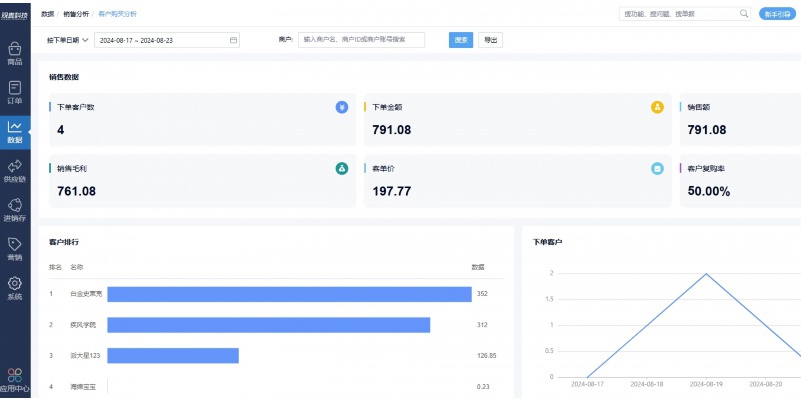Image resolution: width=801 pixels, height=401 pixels.
Task: Open the 营销 sidebar section
Action: coord(15,250)
